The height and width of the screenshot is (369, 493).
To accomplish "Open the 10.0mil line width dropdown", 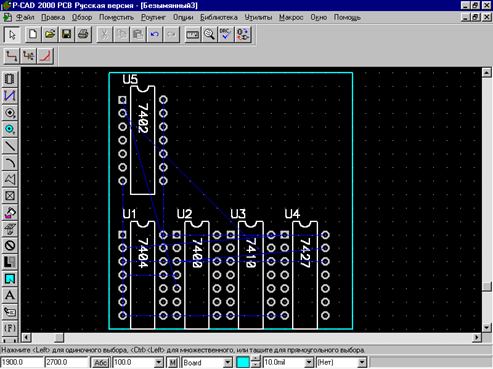I will (309, 362).
